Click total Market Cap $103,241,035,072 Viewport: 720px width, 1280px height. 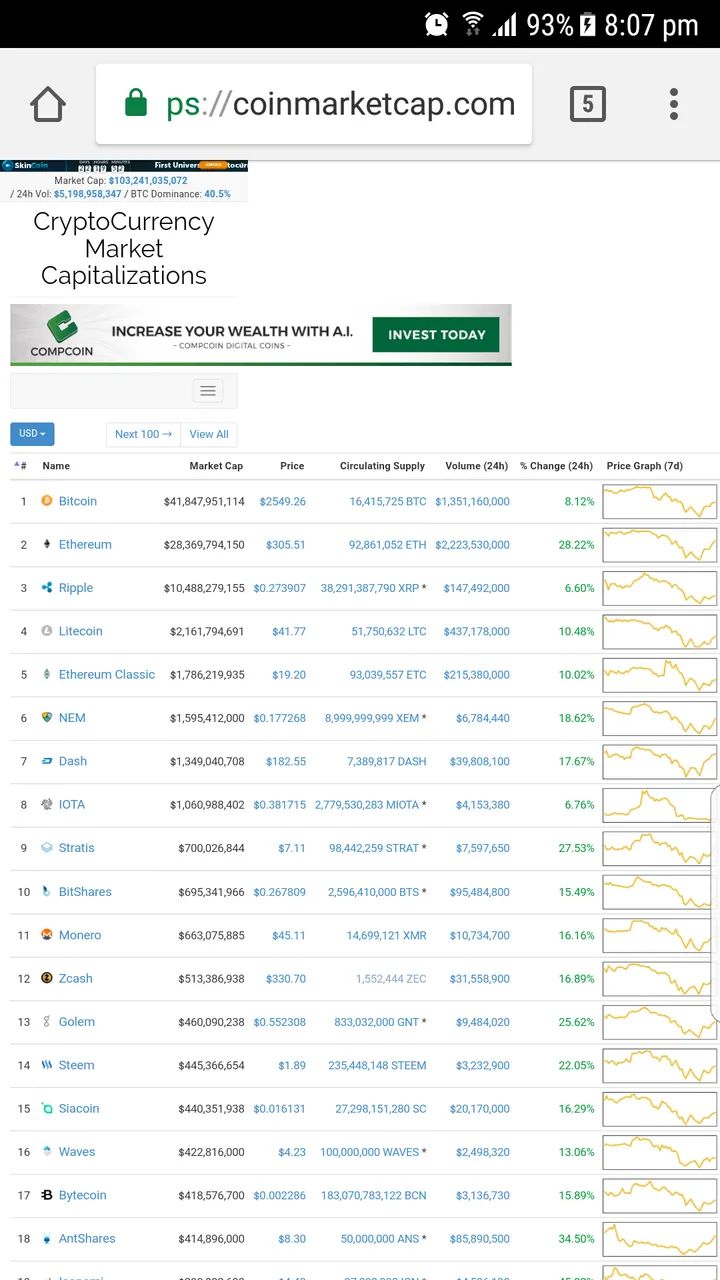[x=148, y=181]
